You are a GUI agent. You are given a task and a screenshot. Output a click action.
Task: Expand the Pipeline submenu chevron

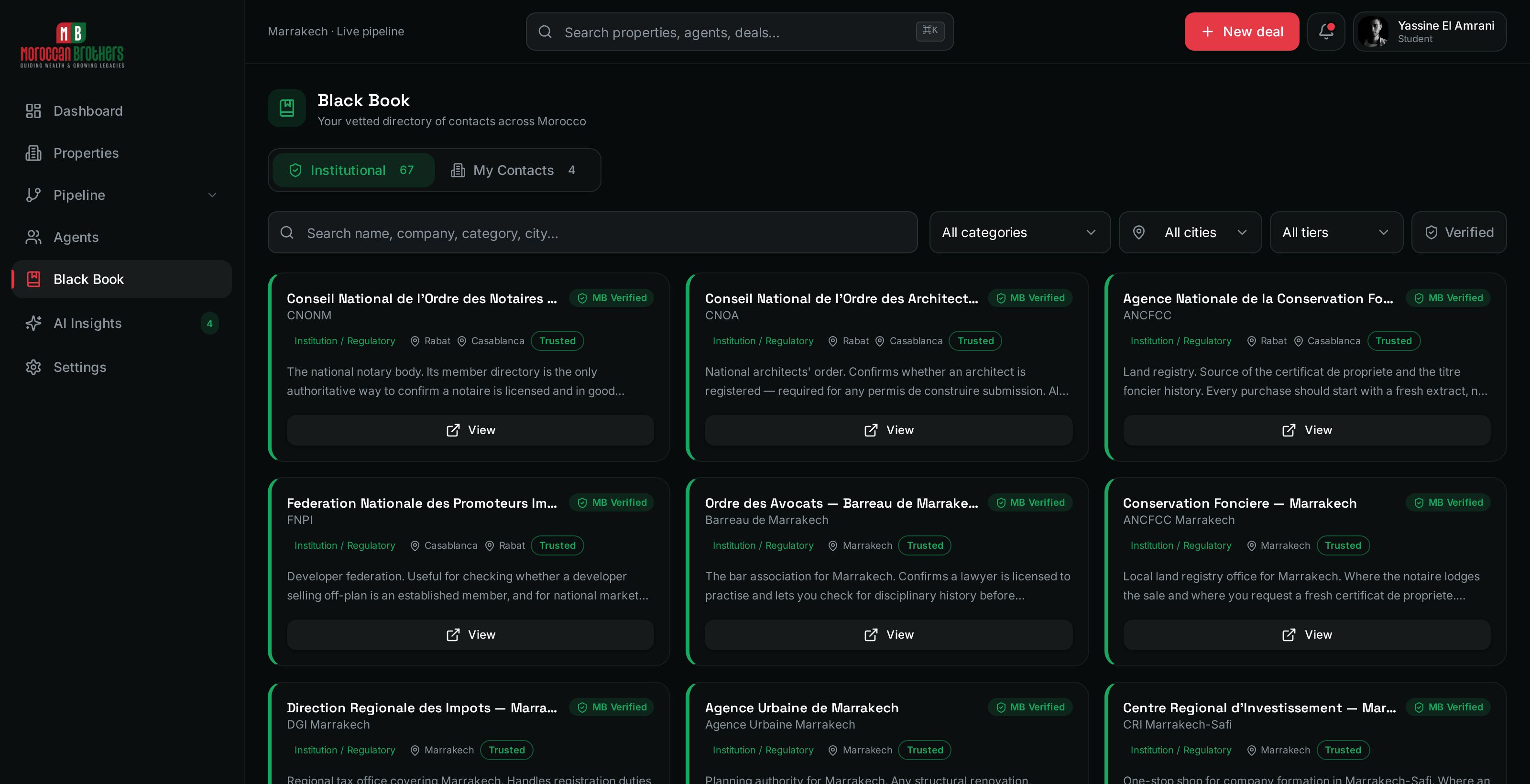click(x=212, y=195)
